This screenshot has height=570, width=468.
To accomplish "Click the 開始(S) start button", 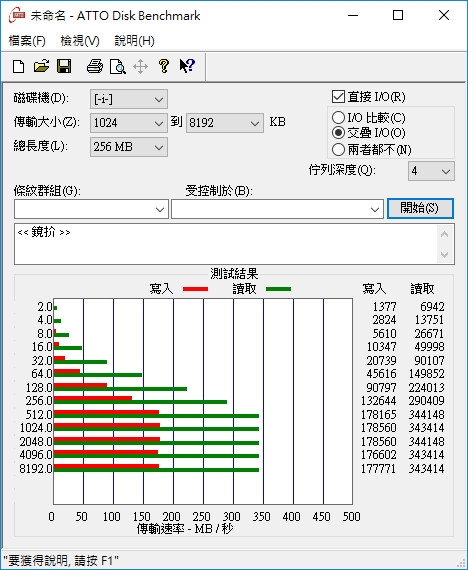I will [x=420, y=208].
